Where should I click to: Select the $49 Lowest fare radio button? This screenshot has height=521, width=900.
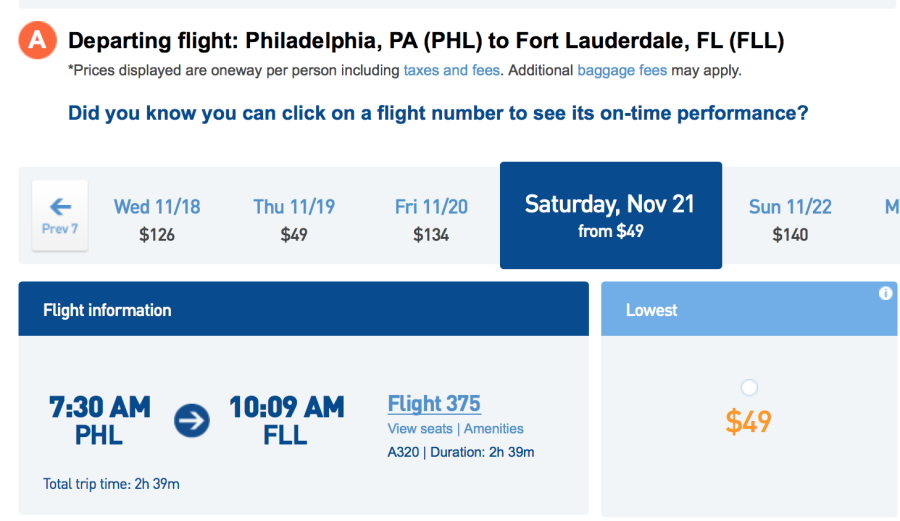click(749, 388)
